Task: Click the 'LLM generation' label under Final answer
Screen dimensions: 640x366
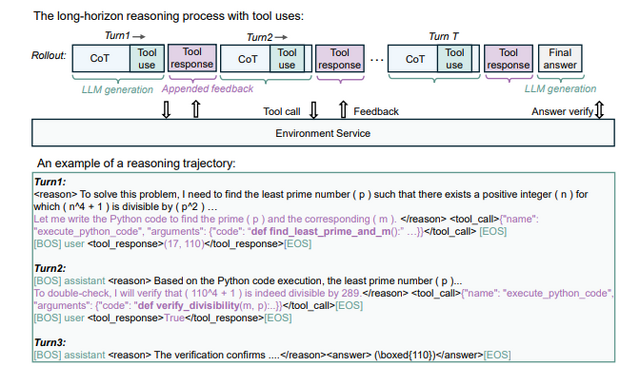Action: coord(560,89)
